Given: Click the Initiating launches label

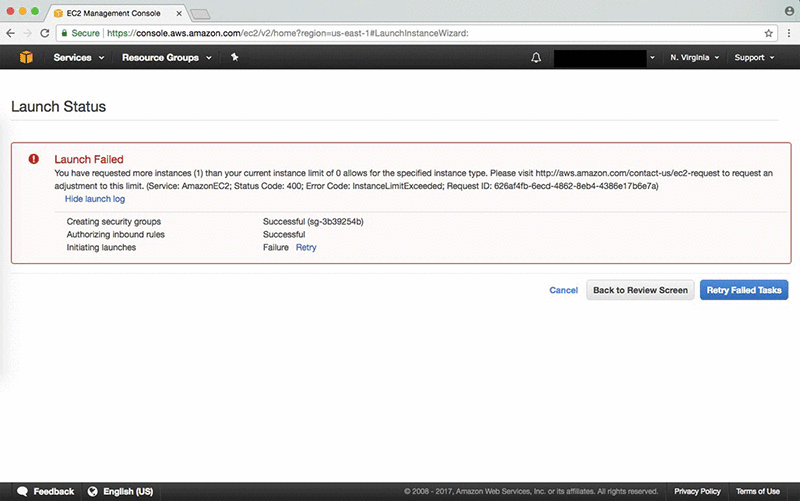Looking at the screenshot, I should click(x=101, y=247).
